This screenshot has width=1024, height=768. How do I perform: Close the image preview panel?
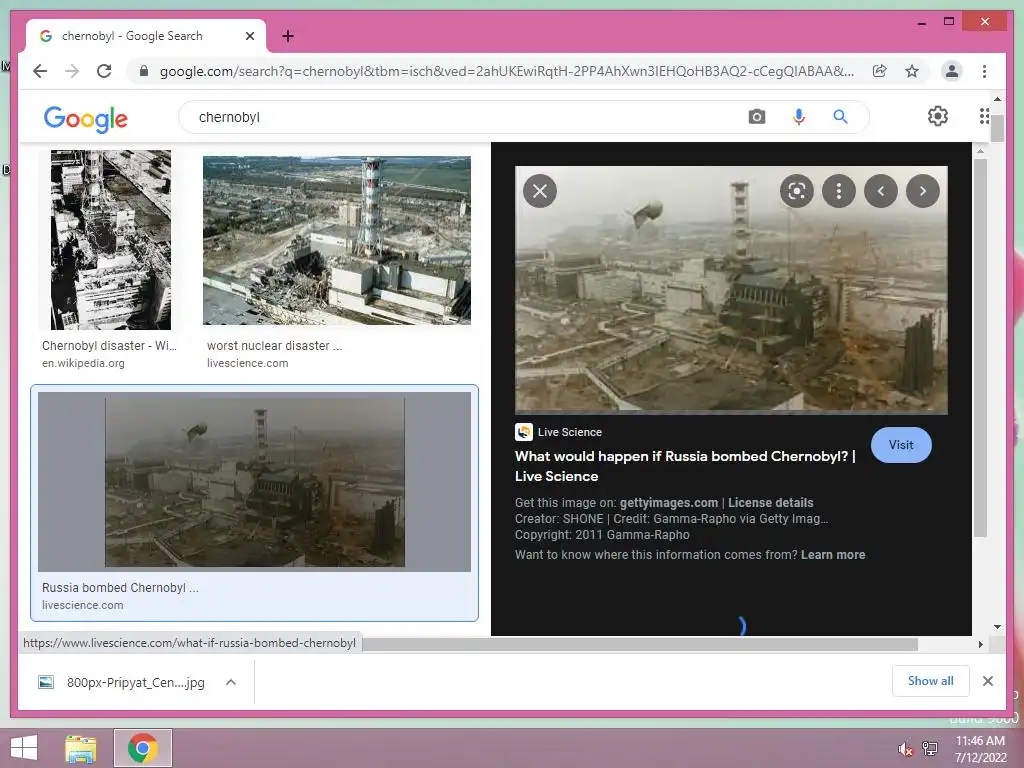[x=540, y=191]
